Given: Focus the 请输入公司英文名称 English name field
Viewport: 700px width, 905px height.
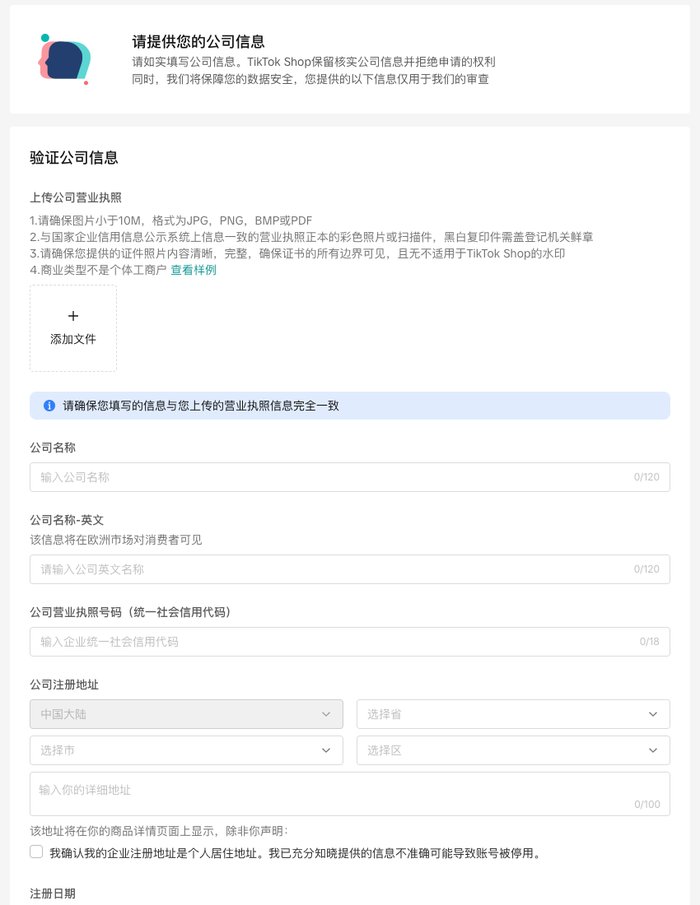Looking at the screenshot, I should pyautogui.click(x=350, y=569).
